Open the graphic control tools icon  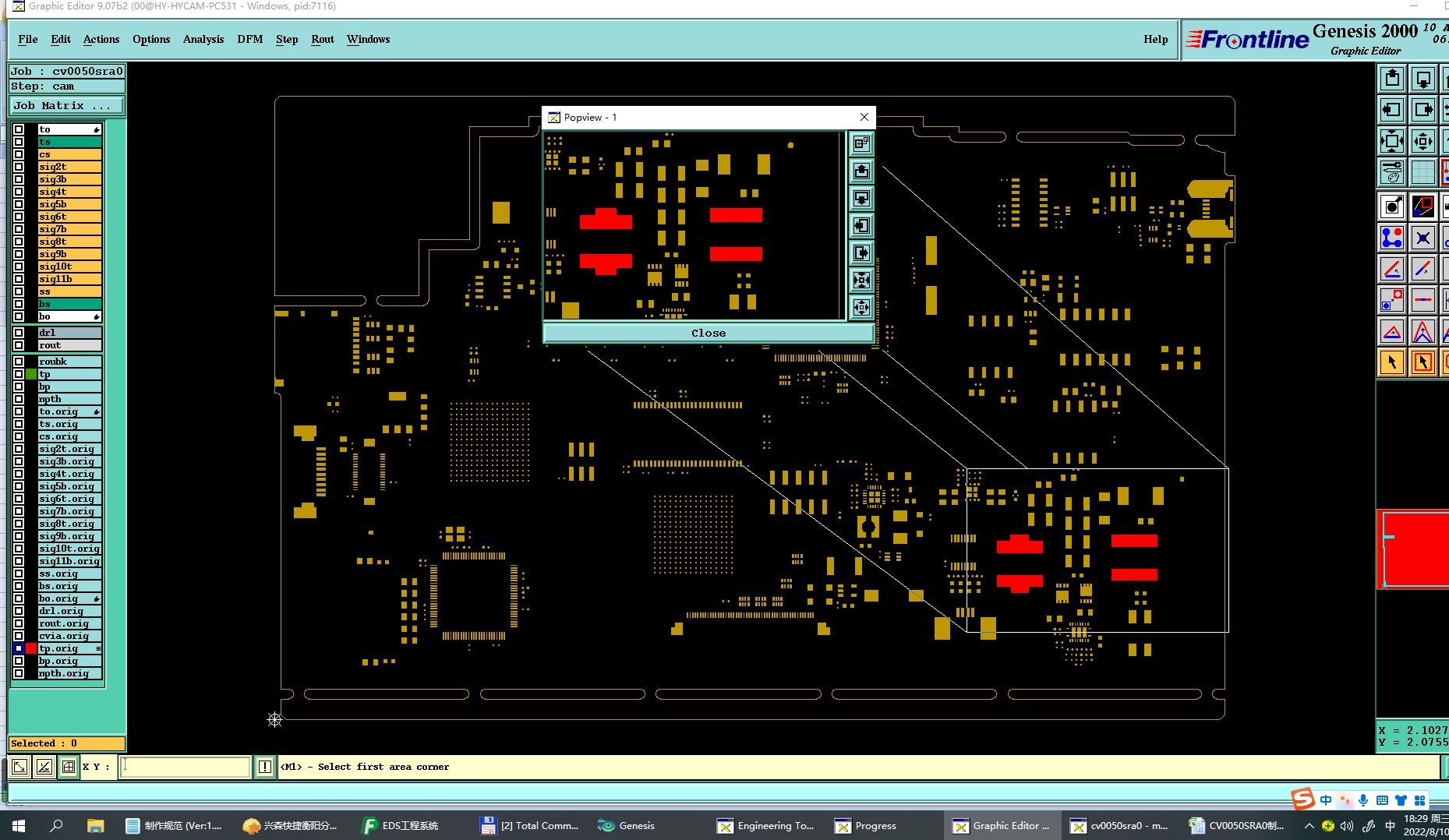(1392, 171)
